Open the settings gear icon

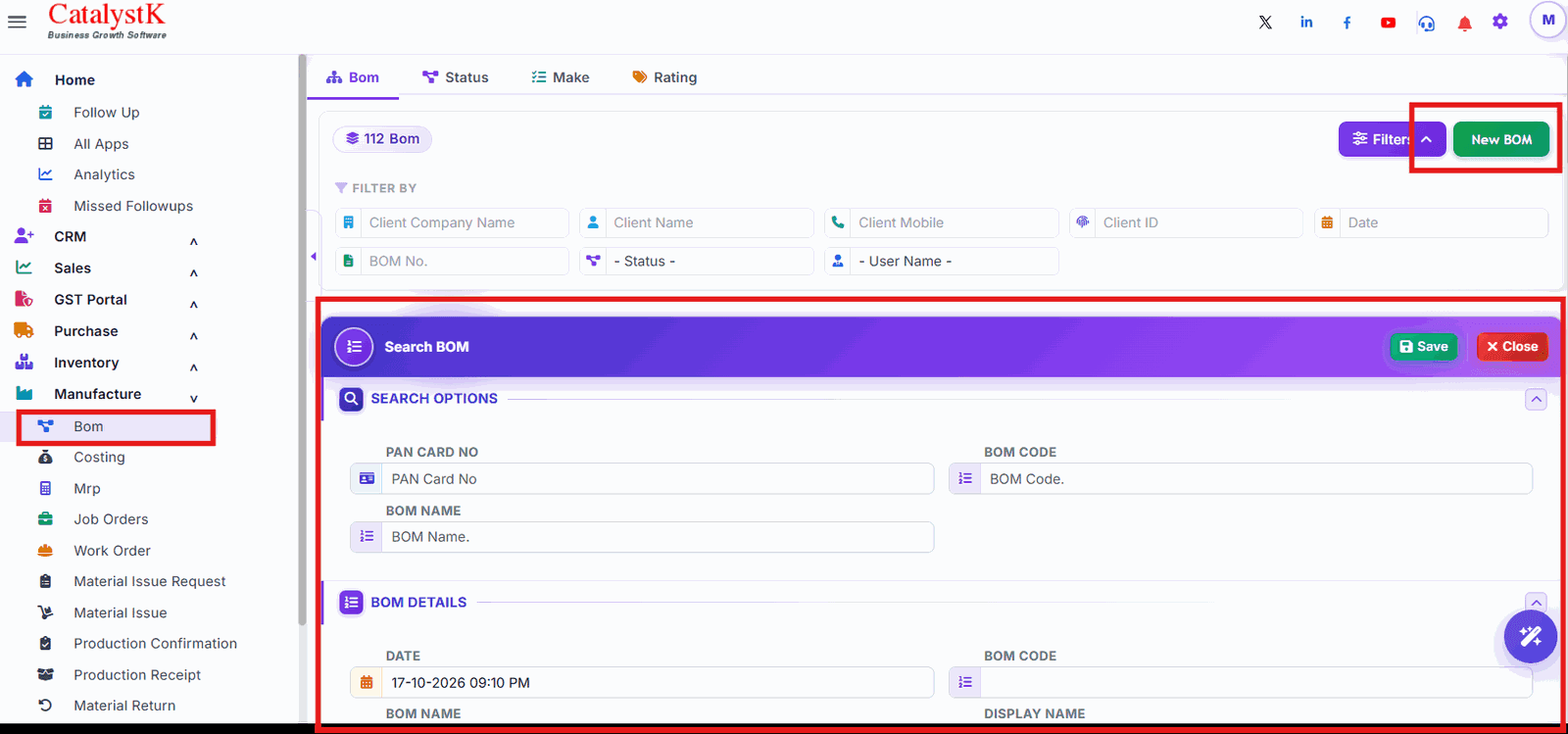tap(1500, 22)
